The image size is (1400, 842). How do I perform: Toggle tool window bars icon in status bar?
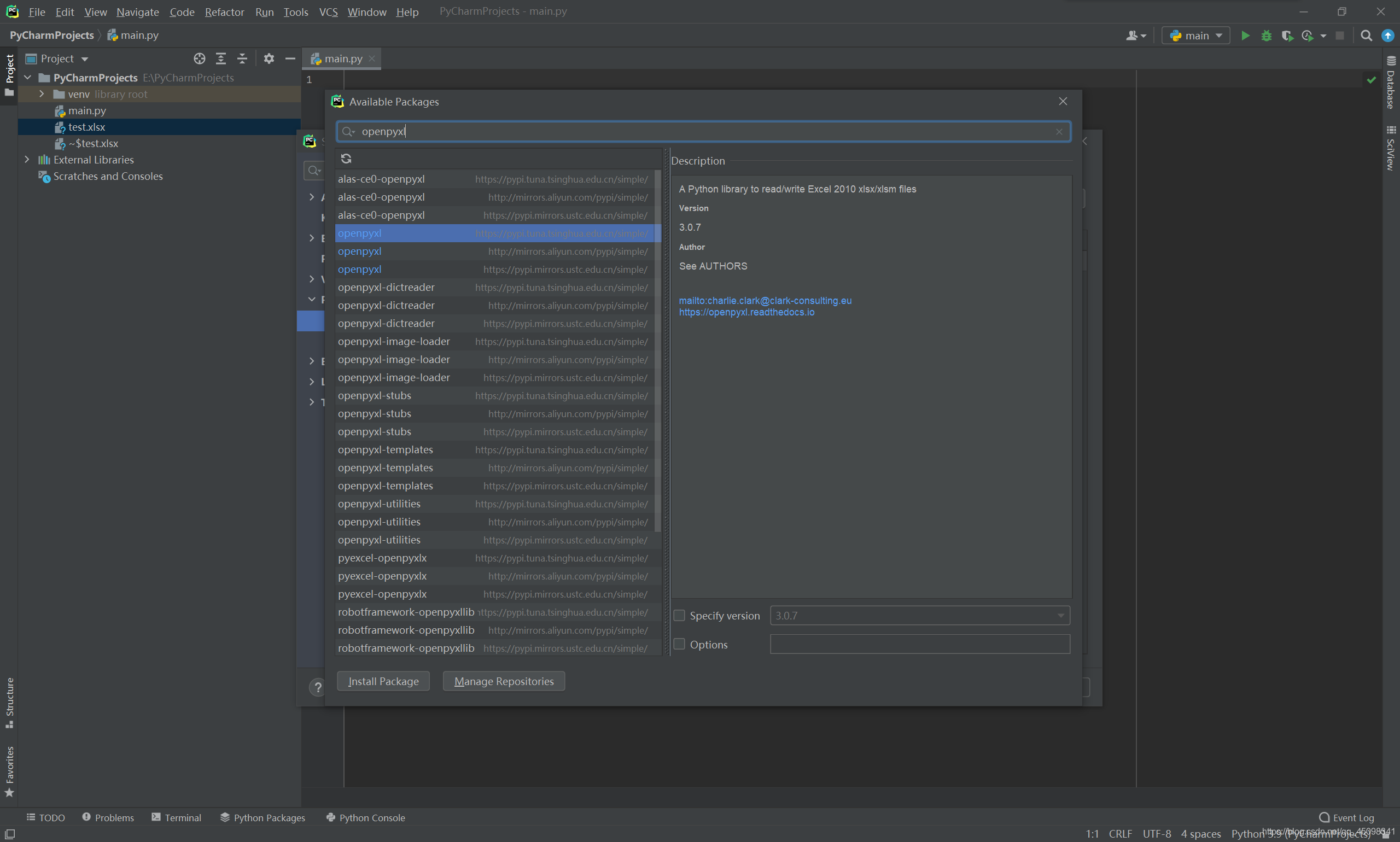click(x=10, y=833)
